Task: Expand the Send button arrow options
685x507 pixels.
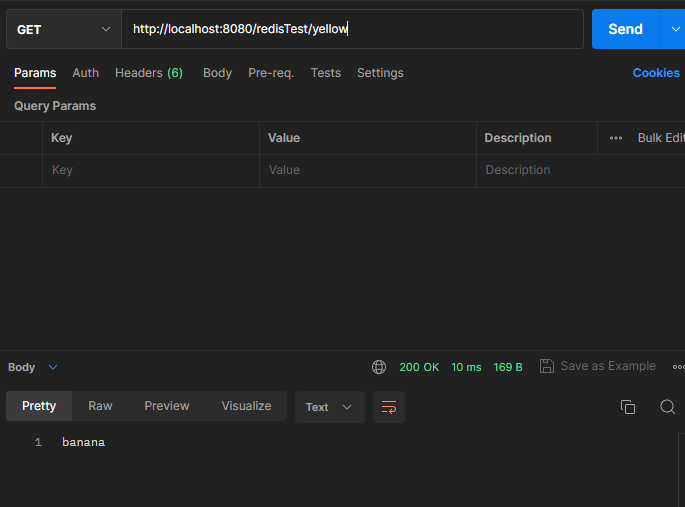Action: pyautogui.click(x=673, y=29)
